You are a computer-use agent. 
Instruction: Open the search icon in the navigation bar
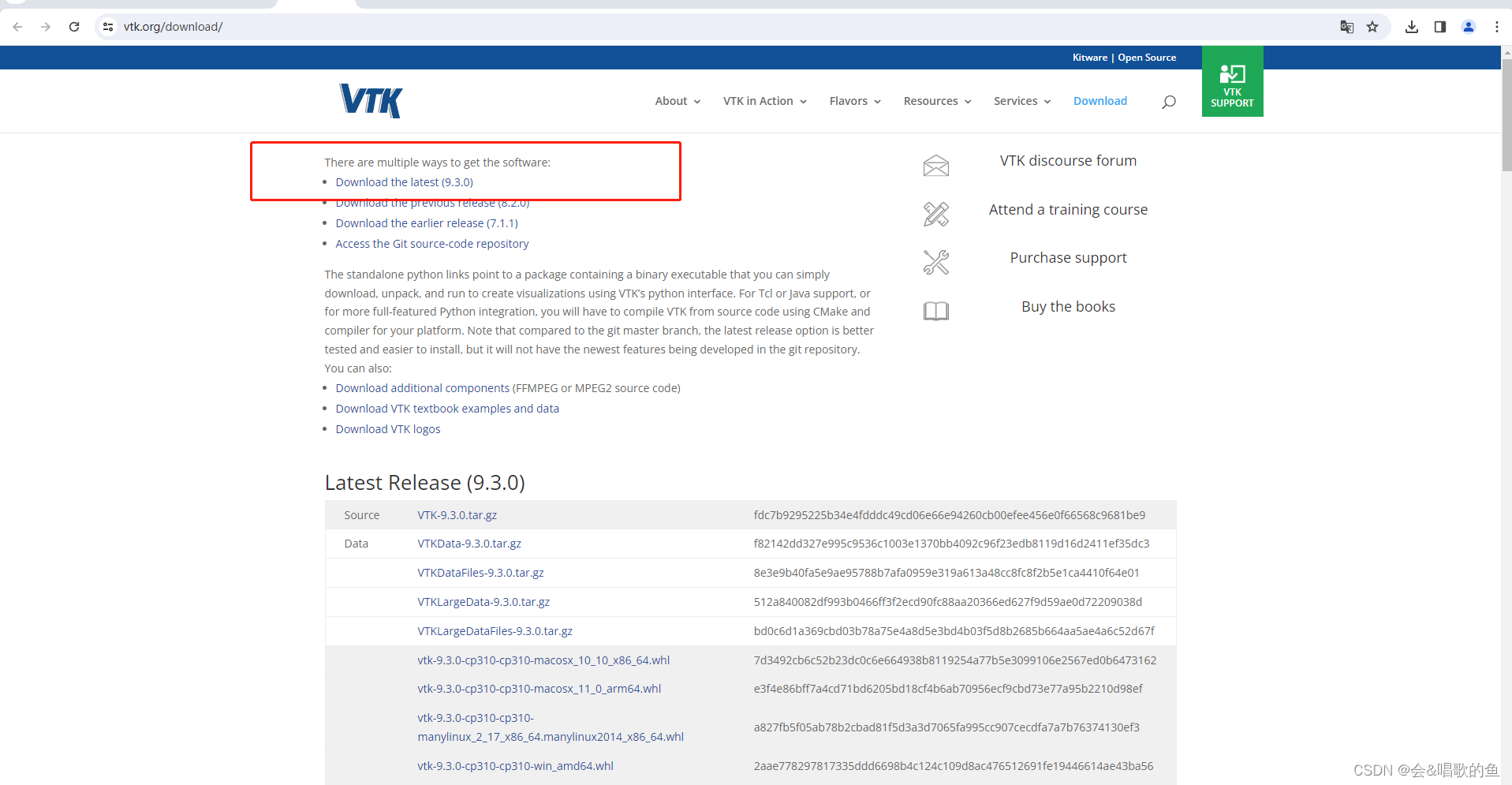1168,101
